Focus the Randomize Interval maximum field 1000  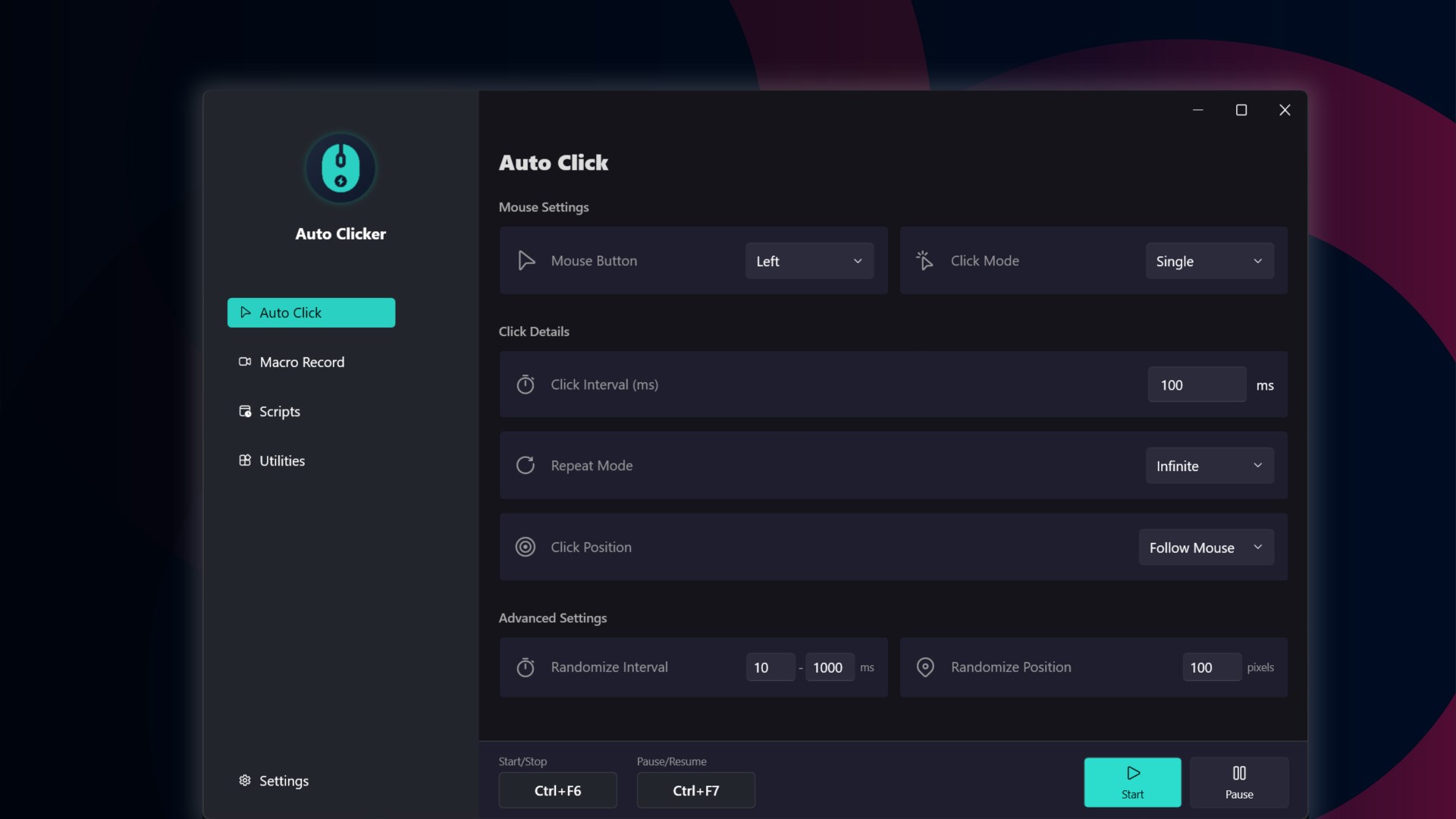[x=830, y=667]
